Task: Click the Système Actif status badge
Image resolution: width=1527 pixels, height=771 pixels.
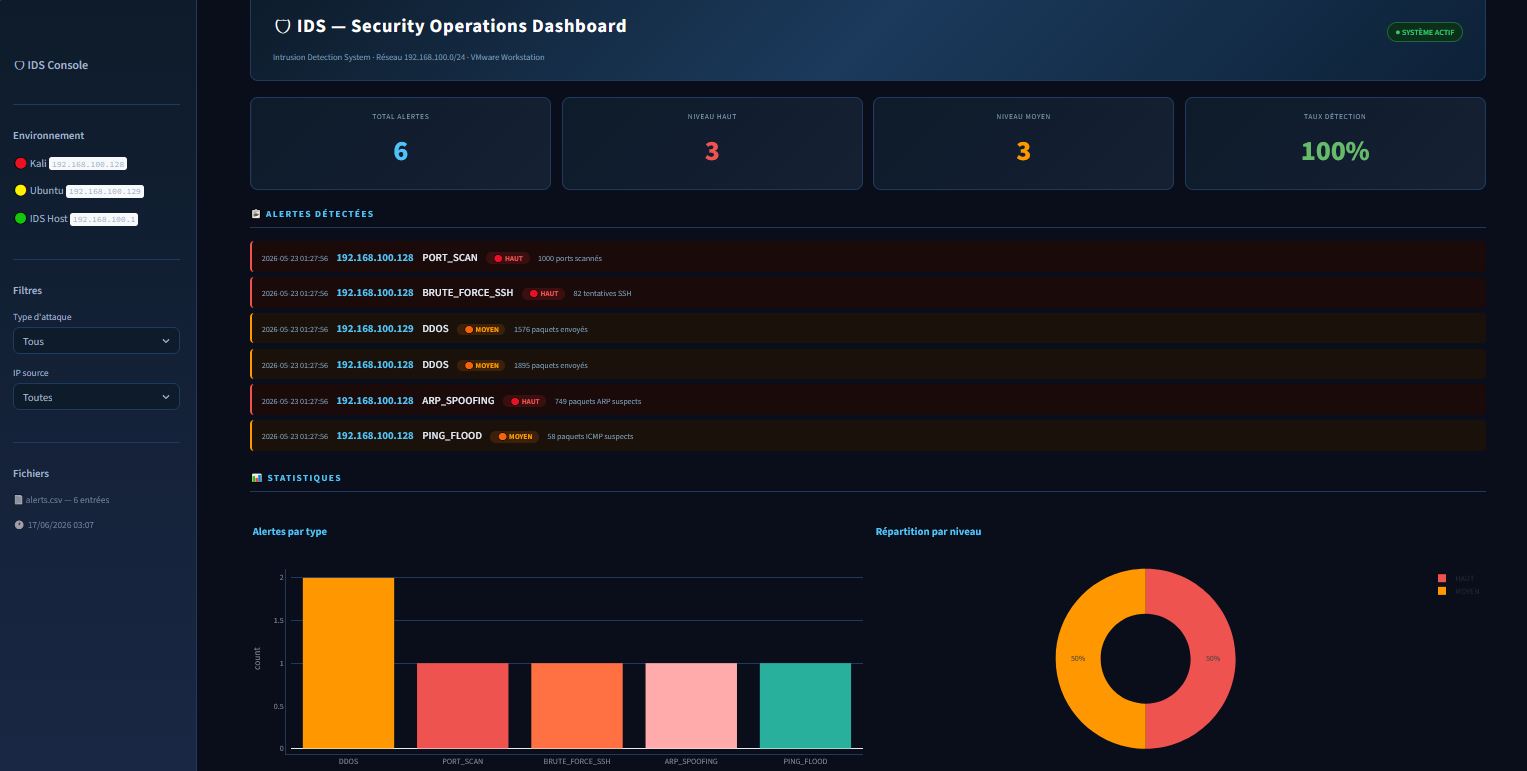Action: coord(1425,32)
